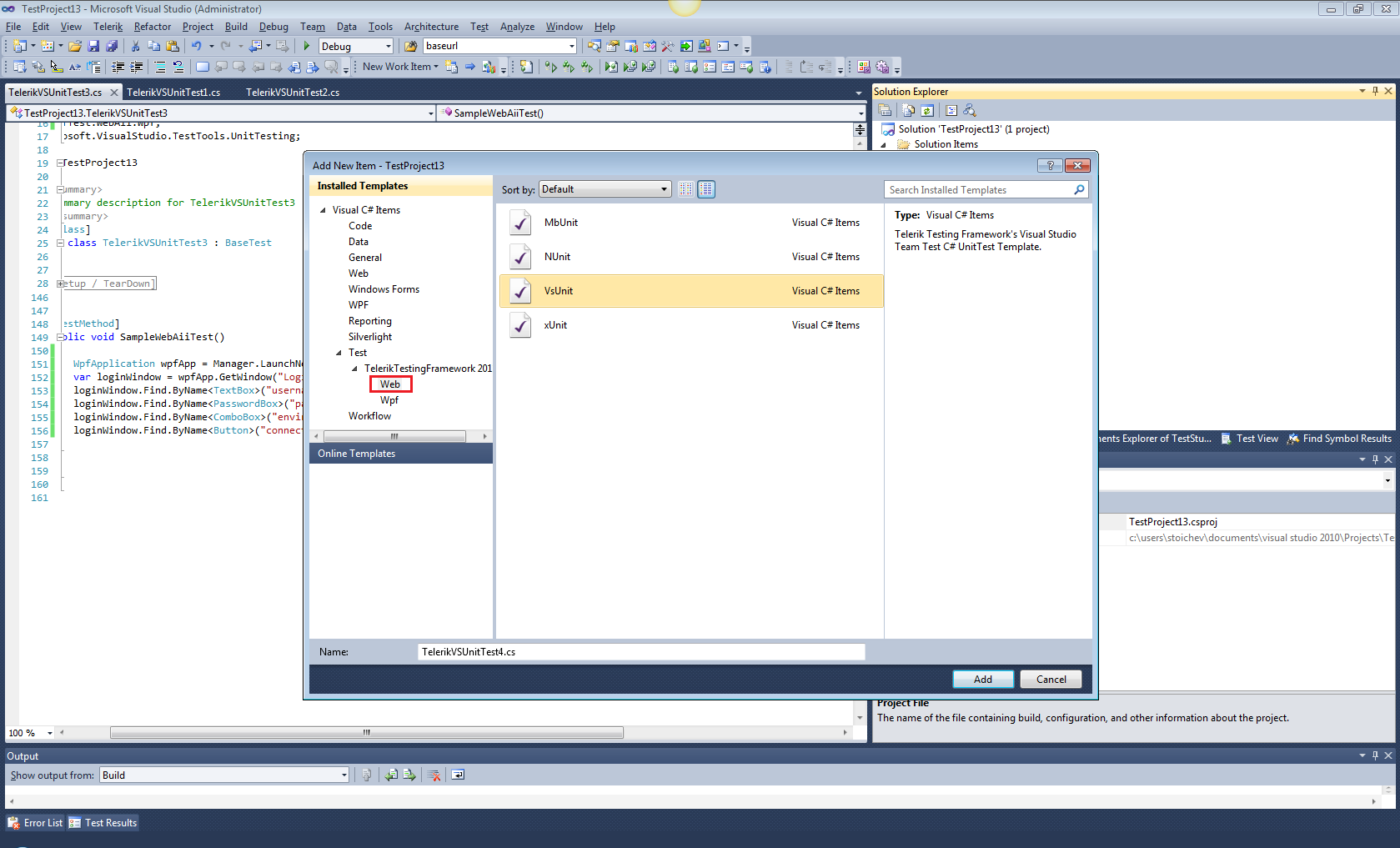Image resolution: width=1400 pixels, height=848 pixels.
Task: Toggle word wrap icon in the Output panel
Action: (458, 775)
